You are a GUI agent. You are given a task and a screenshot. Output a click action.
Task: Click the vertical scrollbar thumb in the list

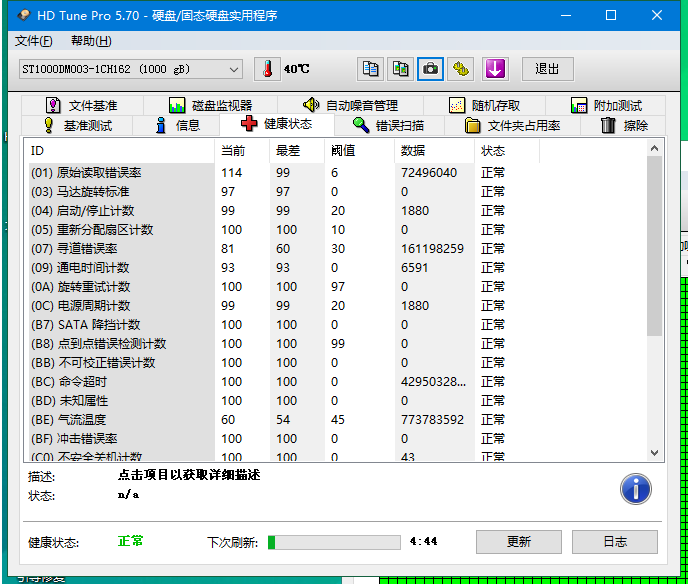click(654, 246)
